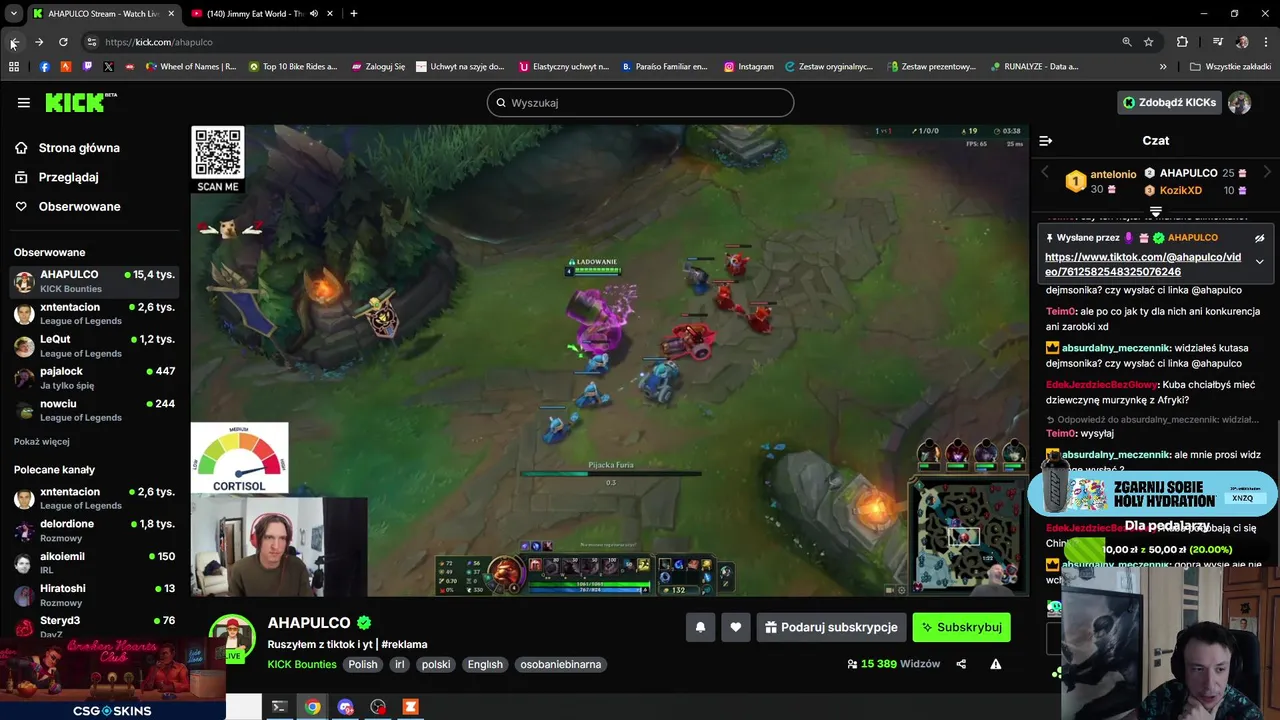Go back with browser back arrow
Screen dimensions: 1280x720
[x=13, y=42]
